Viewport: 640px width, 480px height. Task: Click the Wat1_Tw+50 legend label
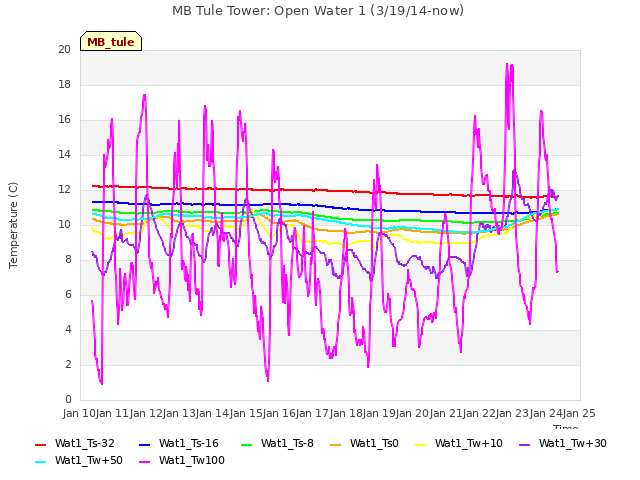pyautogui.click(x=89, y=460)
